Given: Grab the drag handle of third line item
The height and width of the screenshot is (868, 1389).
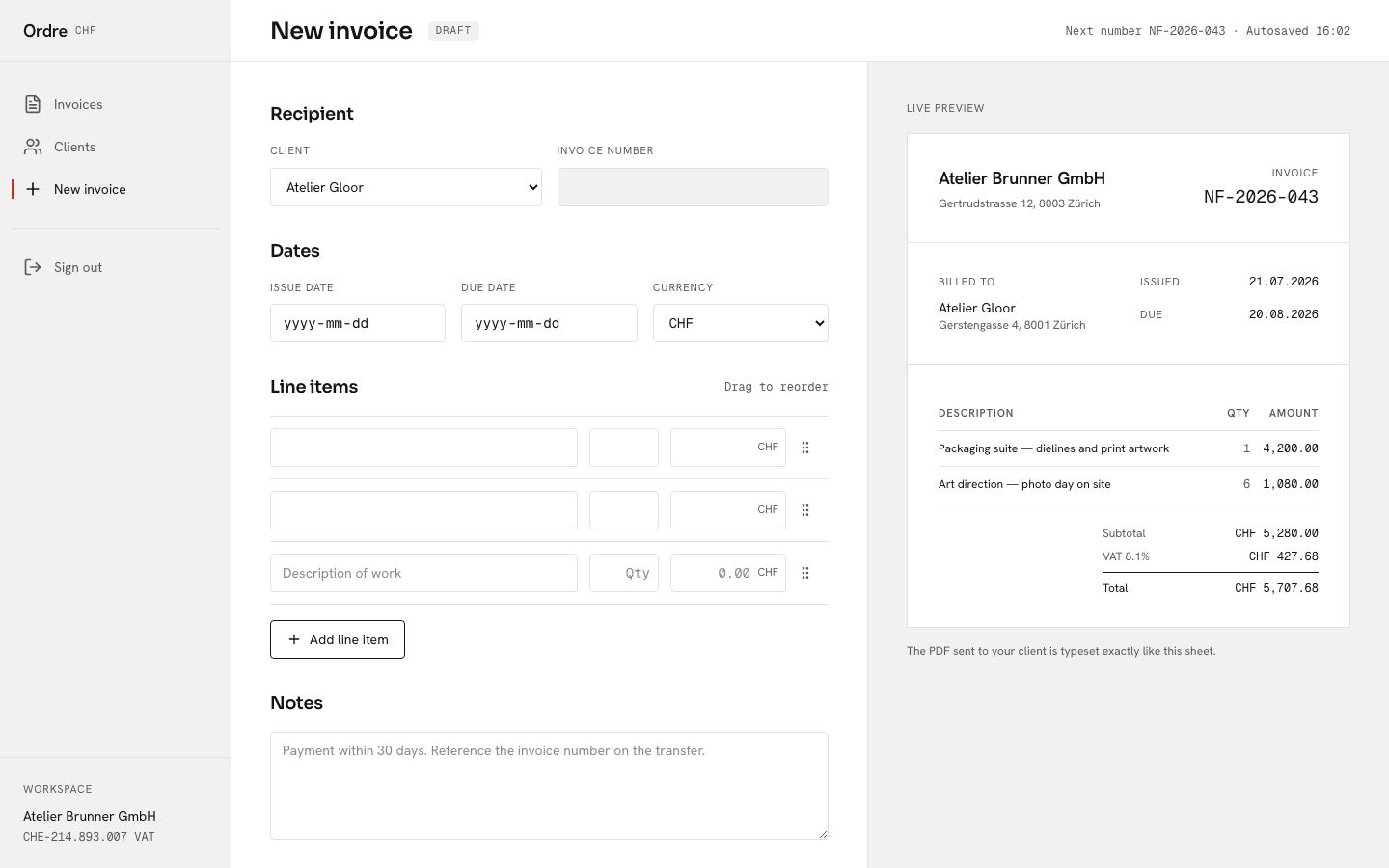Looking at the screenshot, I should (x=805, y=573).
